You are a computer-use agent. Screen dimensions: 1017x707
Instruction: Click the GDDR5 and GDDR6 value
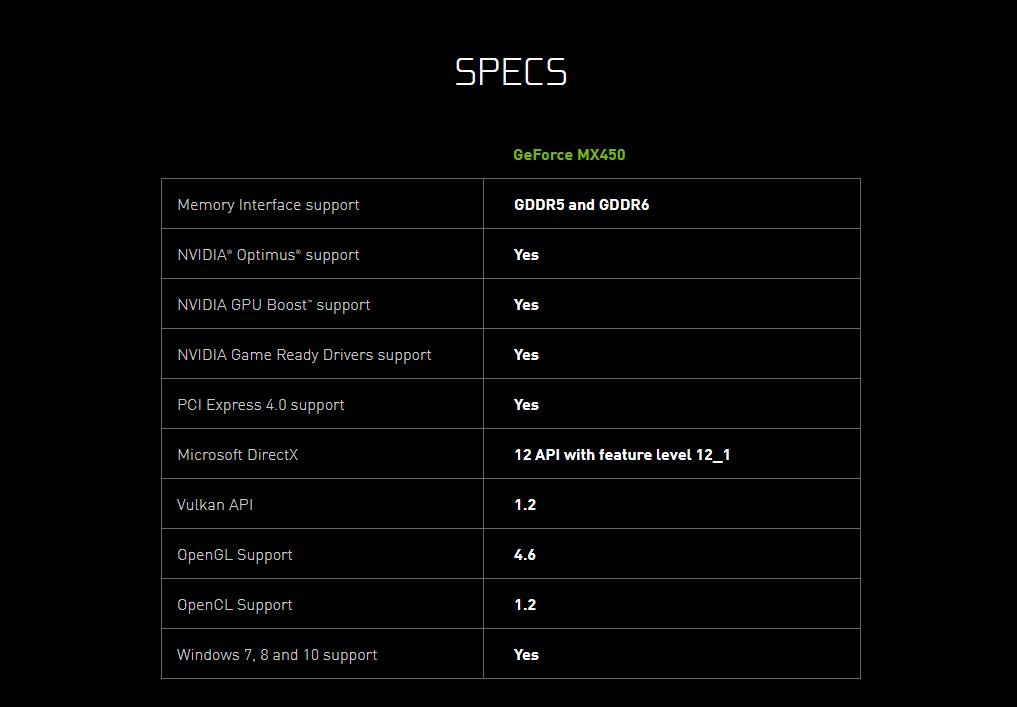pos(581,205)
